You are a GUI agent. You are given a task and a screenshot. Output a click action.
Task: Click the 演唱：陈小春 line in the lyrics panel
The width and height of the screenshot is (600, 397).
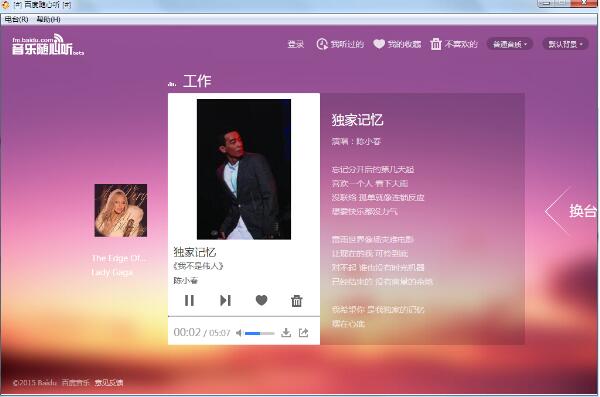click(x=356, y=142)
